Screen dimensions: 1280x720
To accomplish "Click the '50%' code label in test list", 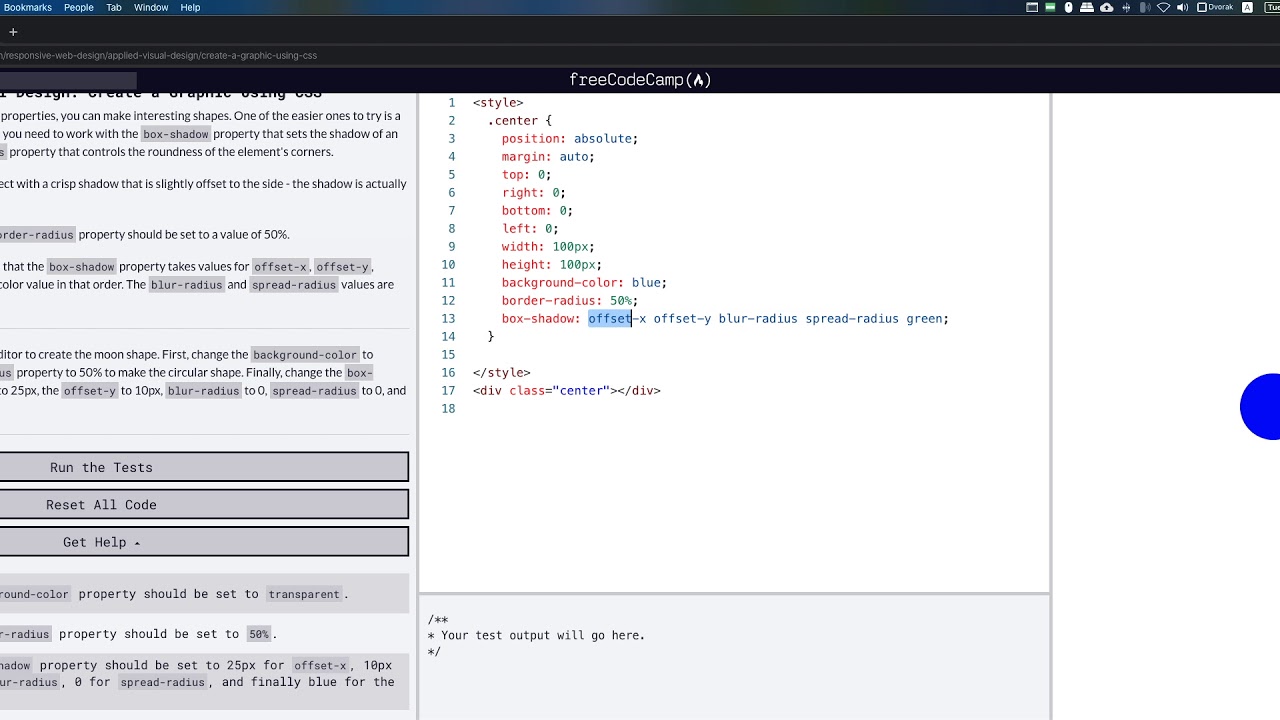I will [x=259, y=634].
